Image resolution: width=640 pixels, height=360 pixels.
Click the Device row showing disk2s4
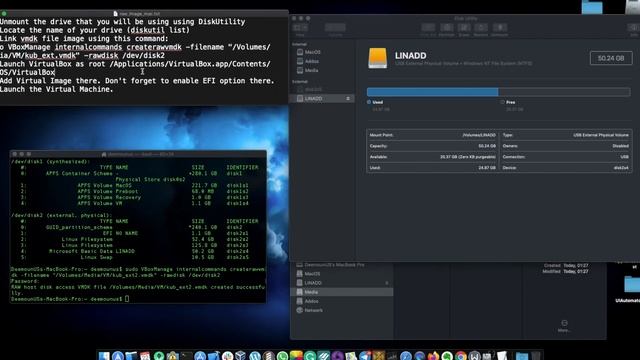coord(566,168)
